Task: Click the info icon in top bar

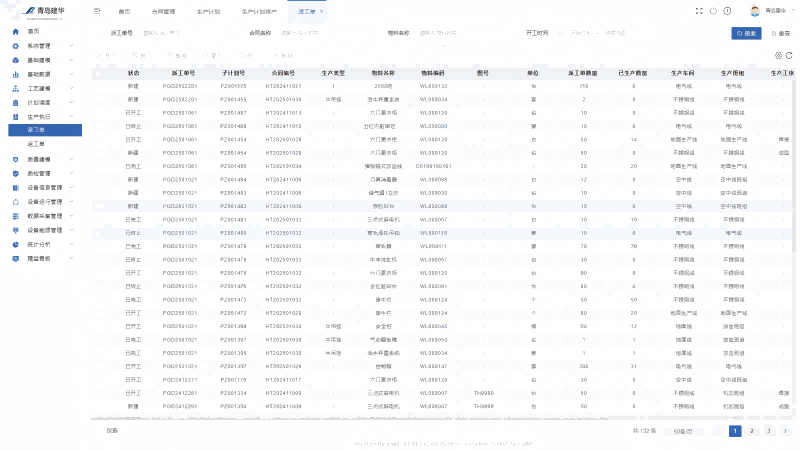Action: click(x=727, y=10)
